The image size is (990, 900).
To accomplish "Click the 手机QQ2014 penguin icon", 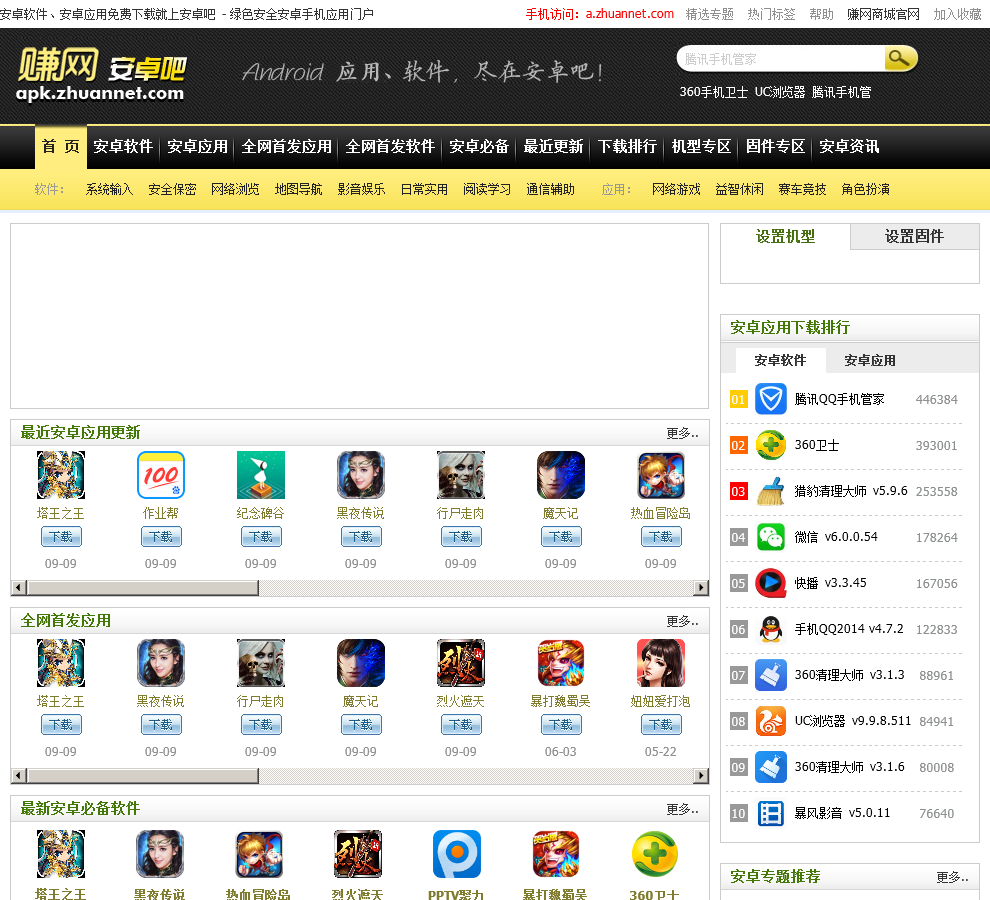I will coord(771,629).
